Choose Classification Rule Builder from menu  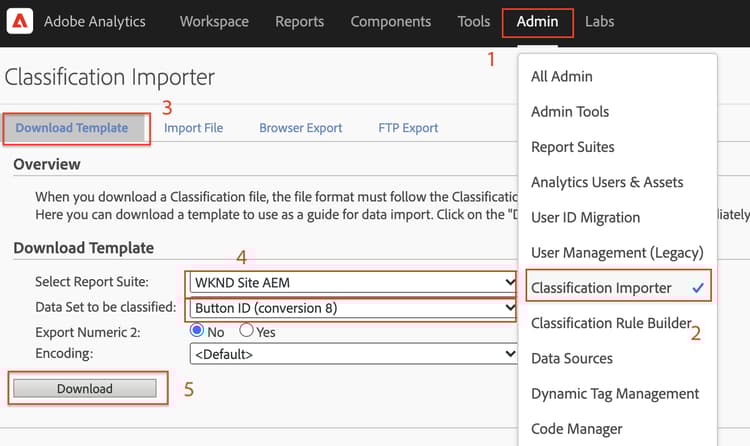coord(610,323)
